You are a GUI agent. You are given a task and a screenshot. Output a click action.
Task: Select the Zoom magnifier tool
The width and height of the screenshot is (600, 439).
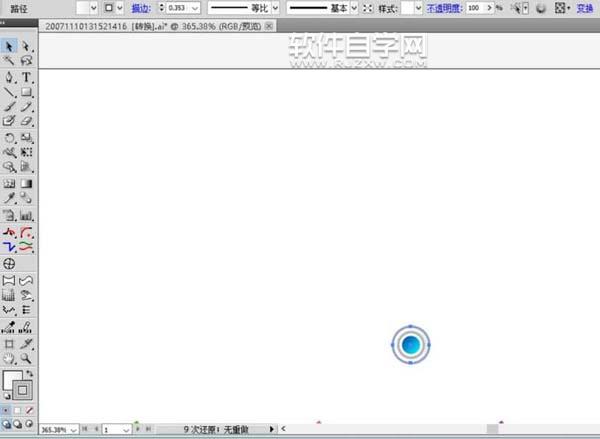tap(26, 358)
